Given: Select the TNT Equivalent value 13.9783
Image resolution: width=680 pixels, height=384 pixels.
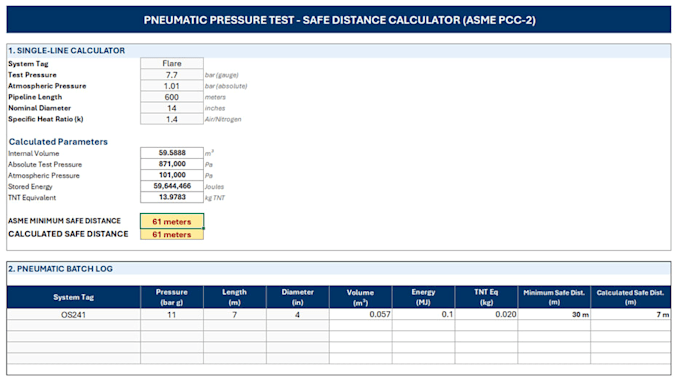Looking at the screenshot, I should click(x=172, y=197).
